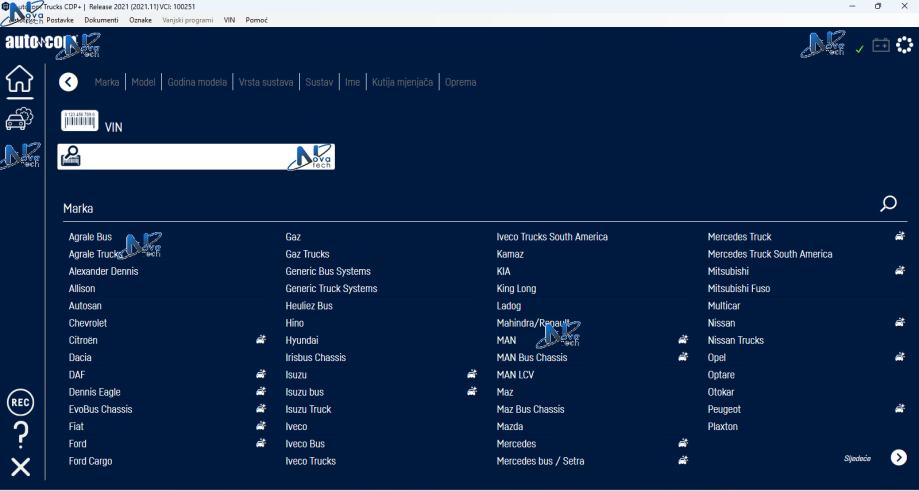Go to the Home screen icon
This screenshot has width=919, height=491.
tap(20, 79)
